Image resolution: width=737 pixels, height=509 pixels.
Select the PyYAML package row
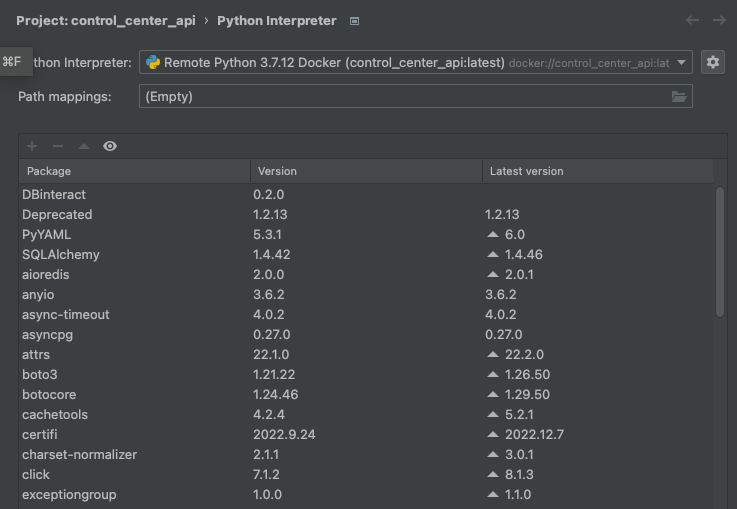[366, 235]
